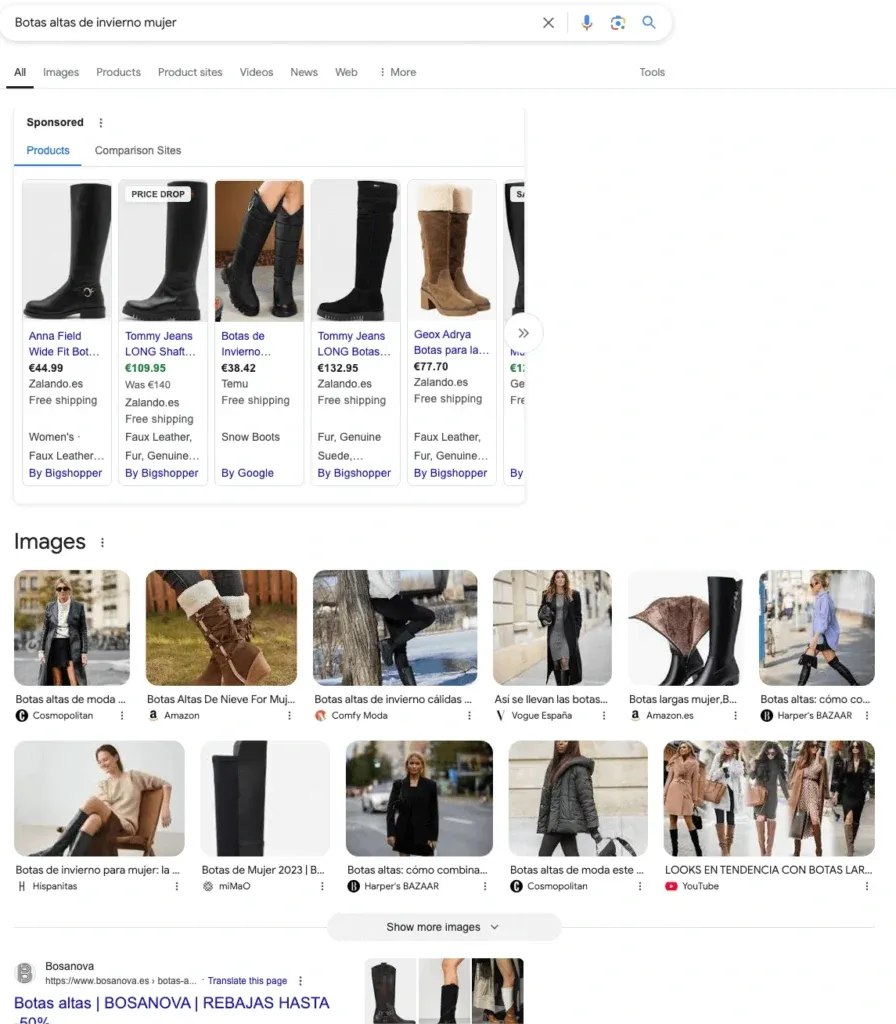
Task: Open Google Lens image search icon
Action: pyautogui.click(x=618, y=23)
